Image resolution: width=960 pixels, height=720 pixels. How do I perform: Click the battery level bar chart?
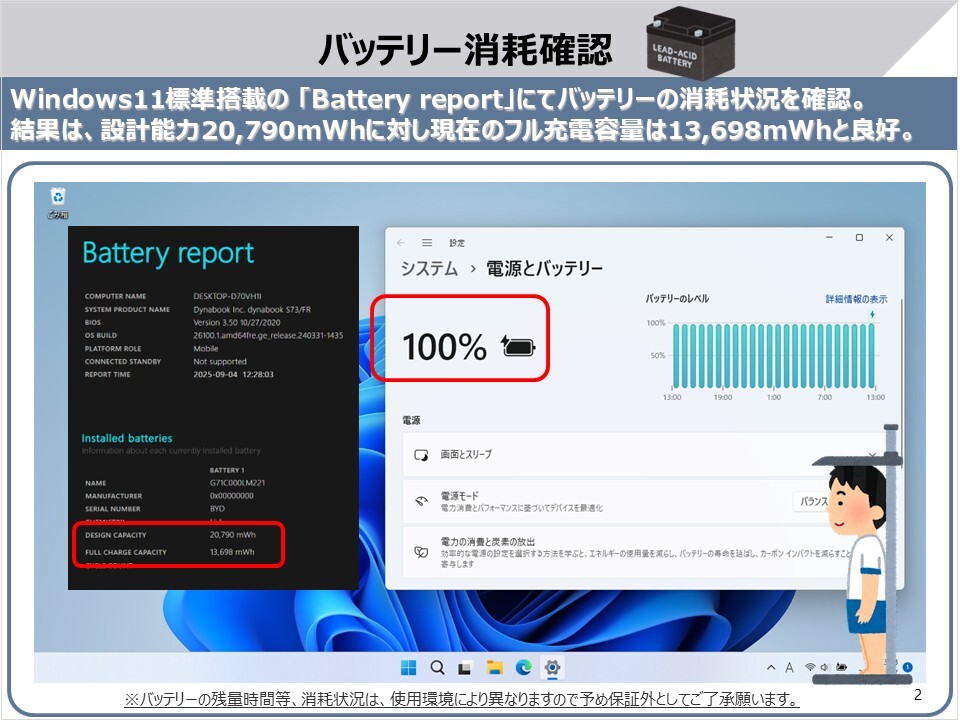click(x=773, y=356)
